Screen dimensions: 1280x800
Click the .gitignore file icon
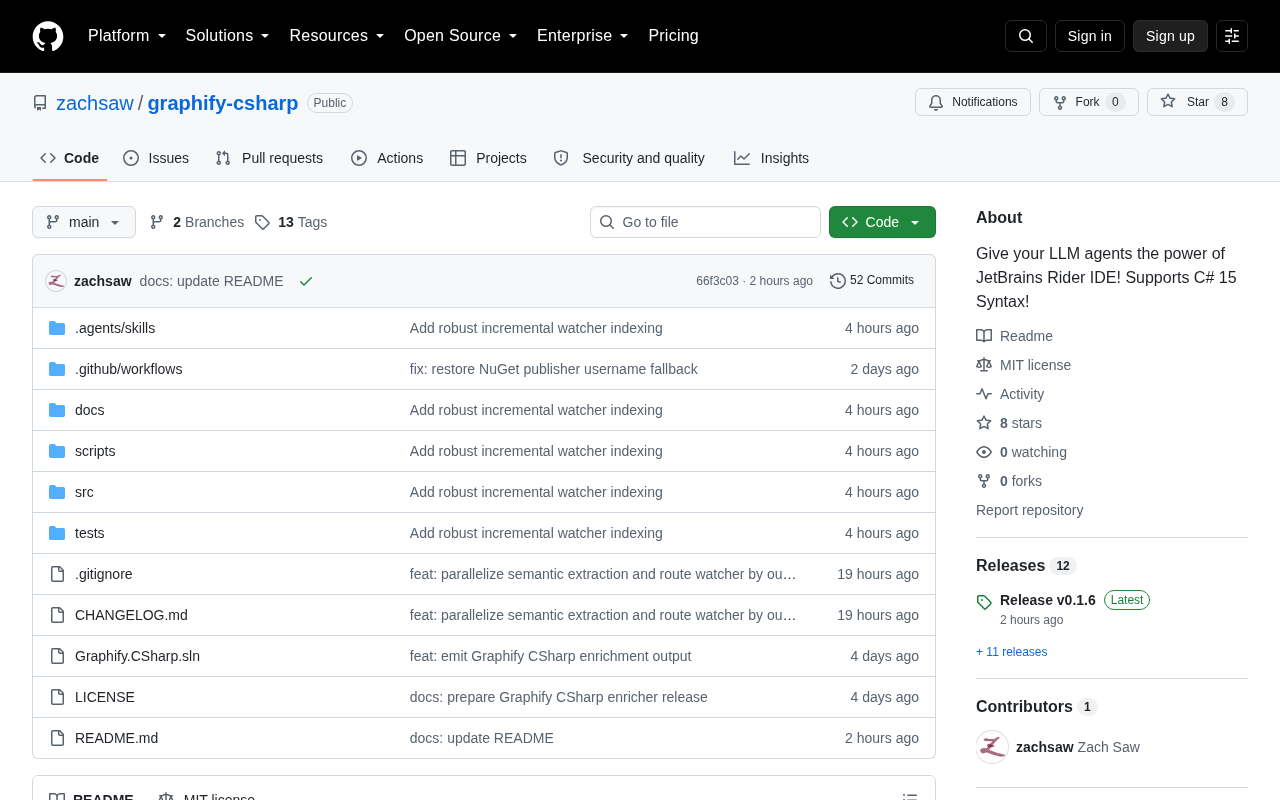tap(57, 574)
